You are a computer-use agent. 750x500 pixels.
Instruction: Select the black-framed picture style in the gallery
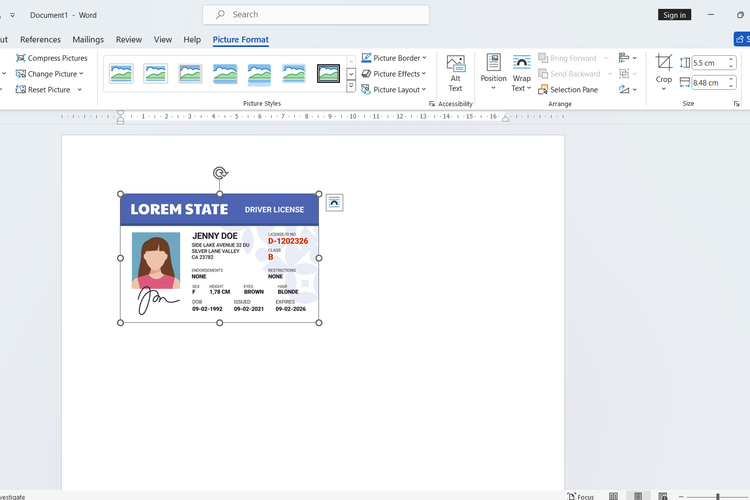pos(328,74)
